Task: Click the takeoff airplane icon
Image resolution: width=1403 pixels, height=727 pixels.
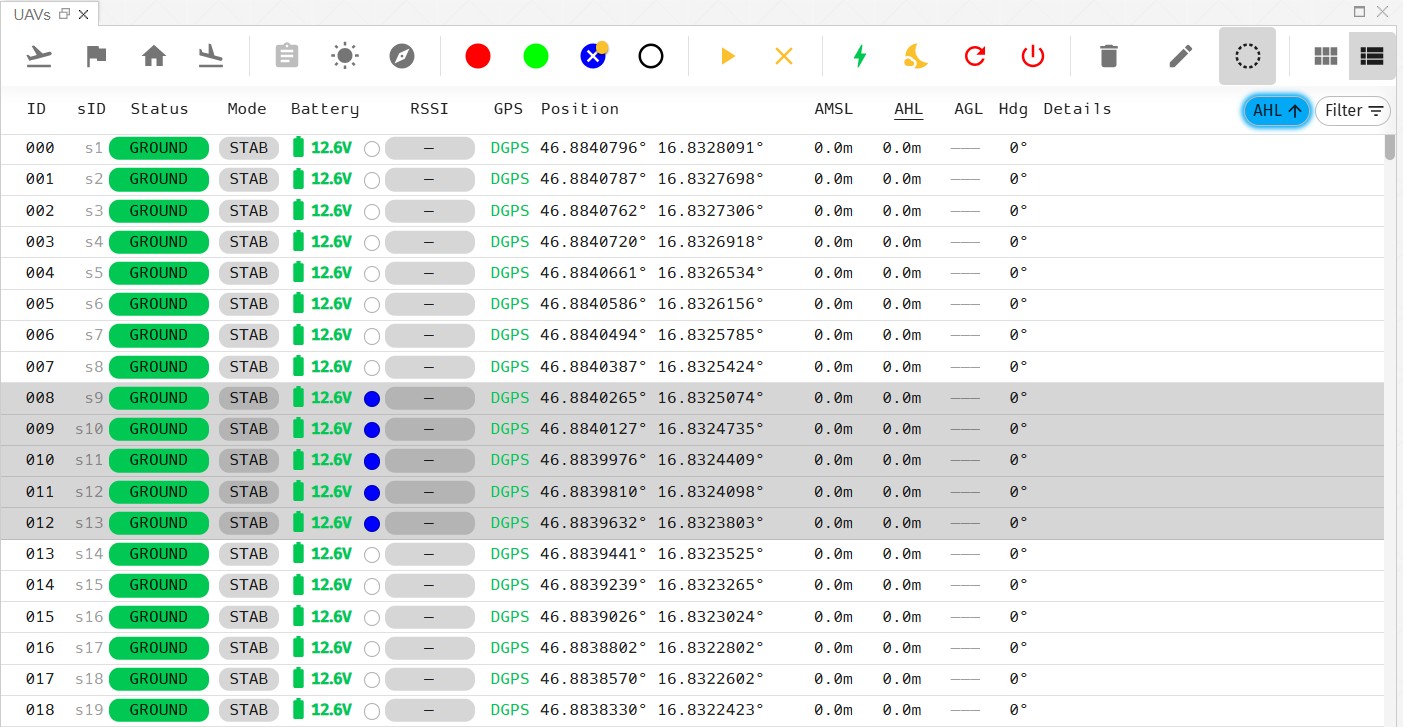Action: [x=39, y=56]
